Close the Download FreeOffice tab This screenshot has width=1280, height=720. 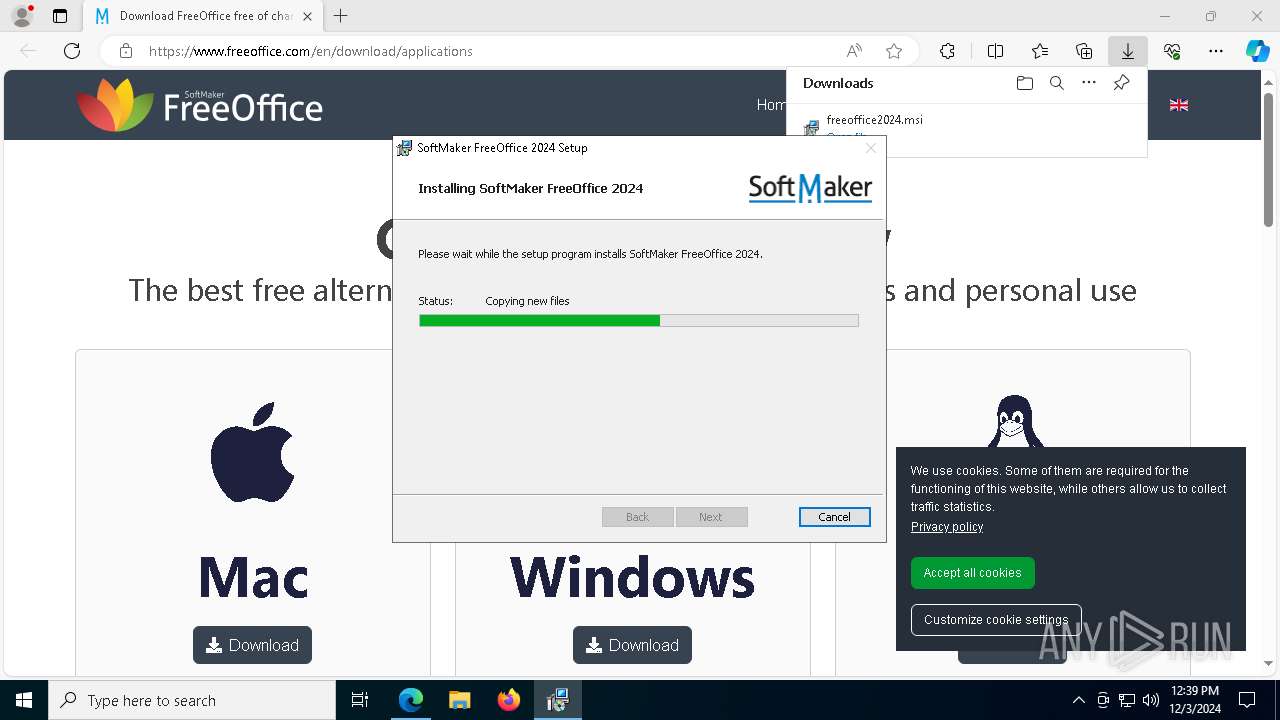(307, 16)
